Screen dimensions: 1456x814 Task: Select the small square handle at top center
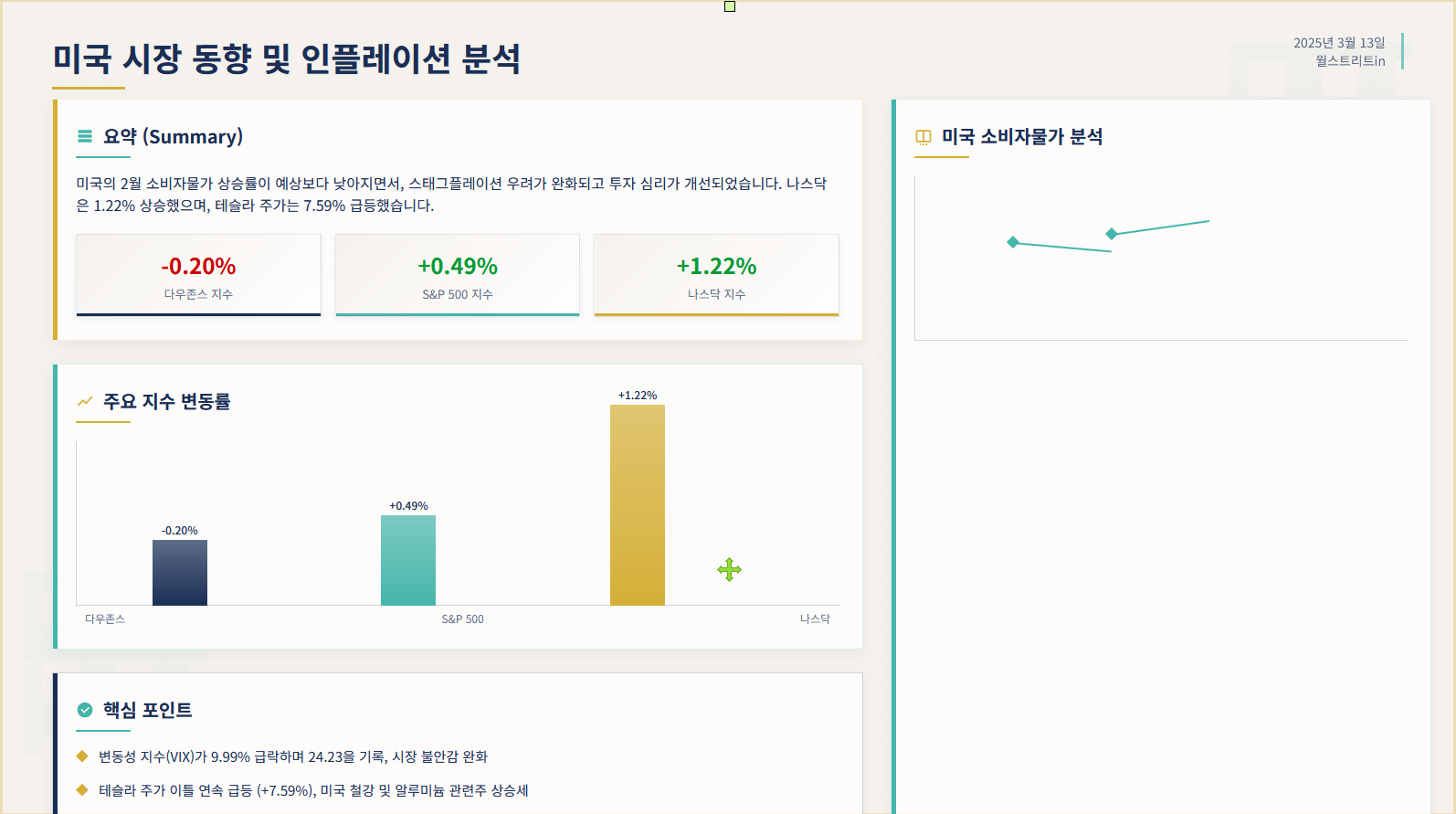tap(730, 6)
